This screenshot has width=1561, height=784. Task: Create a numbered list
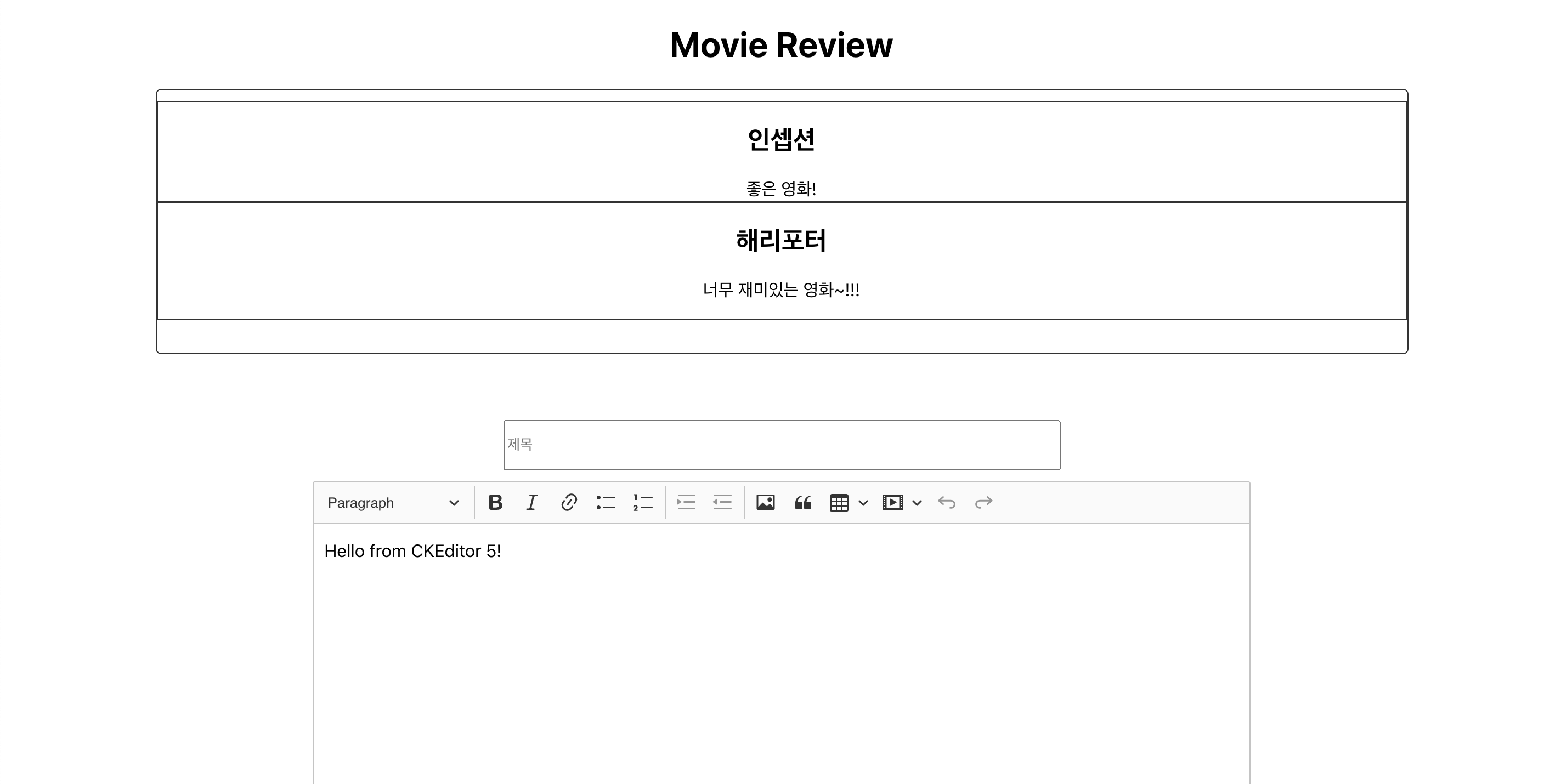click(642, 502)
